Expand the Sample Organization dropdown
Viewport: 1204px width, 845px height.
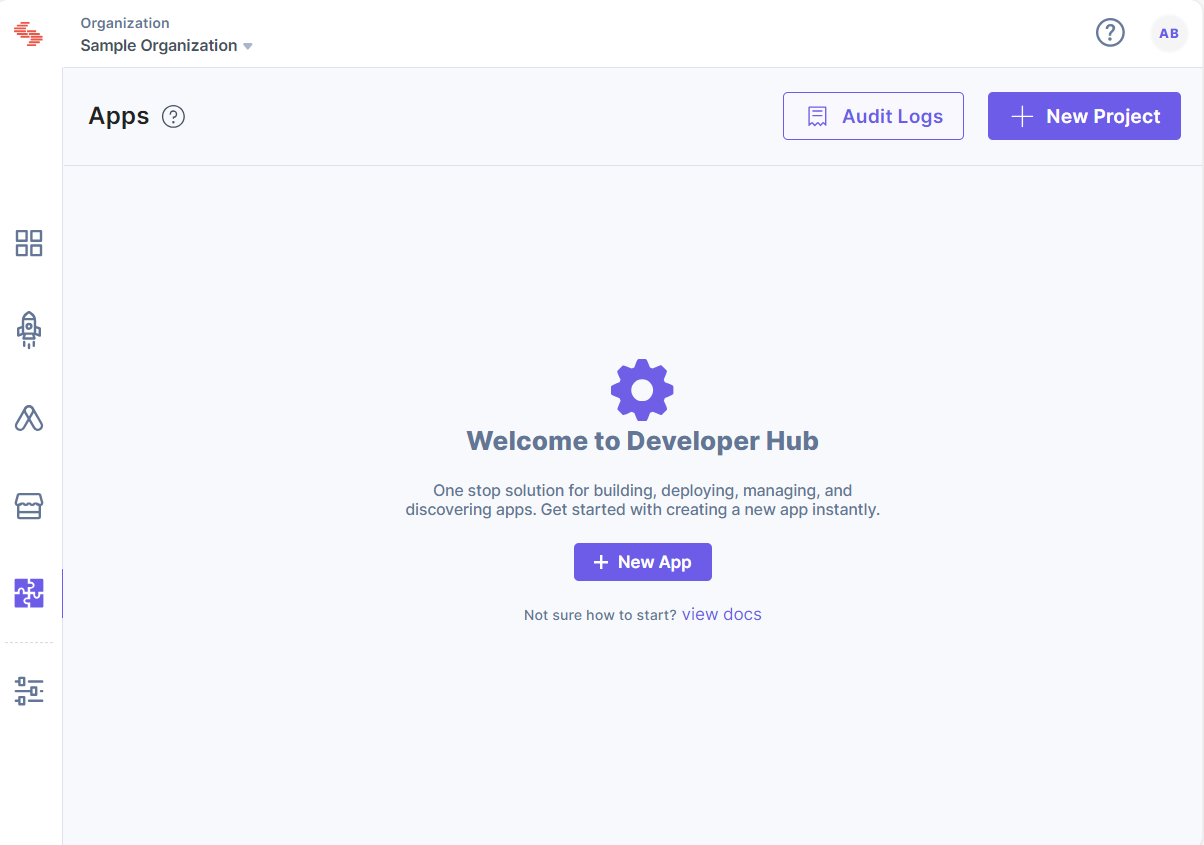click(x=166, y=45)
